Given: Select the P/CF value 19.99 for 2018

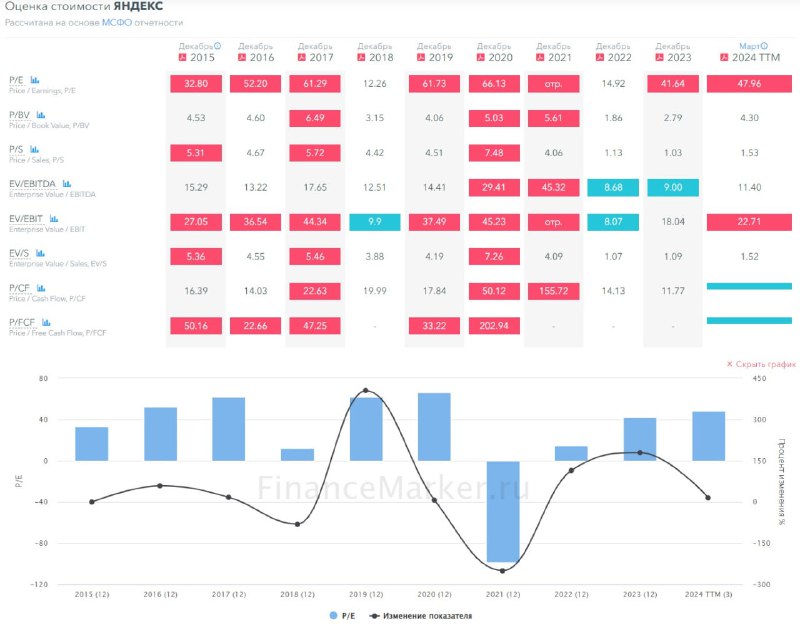Looking at the screenshot, I should (x=374, y=291).
